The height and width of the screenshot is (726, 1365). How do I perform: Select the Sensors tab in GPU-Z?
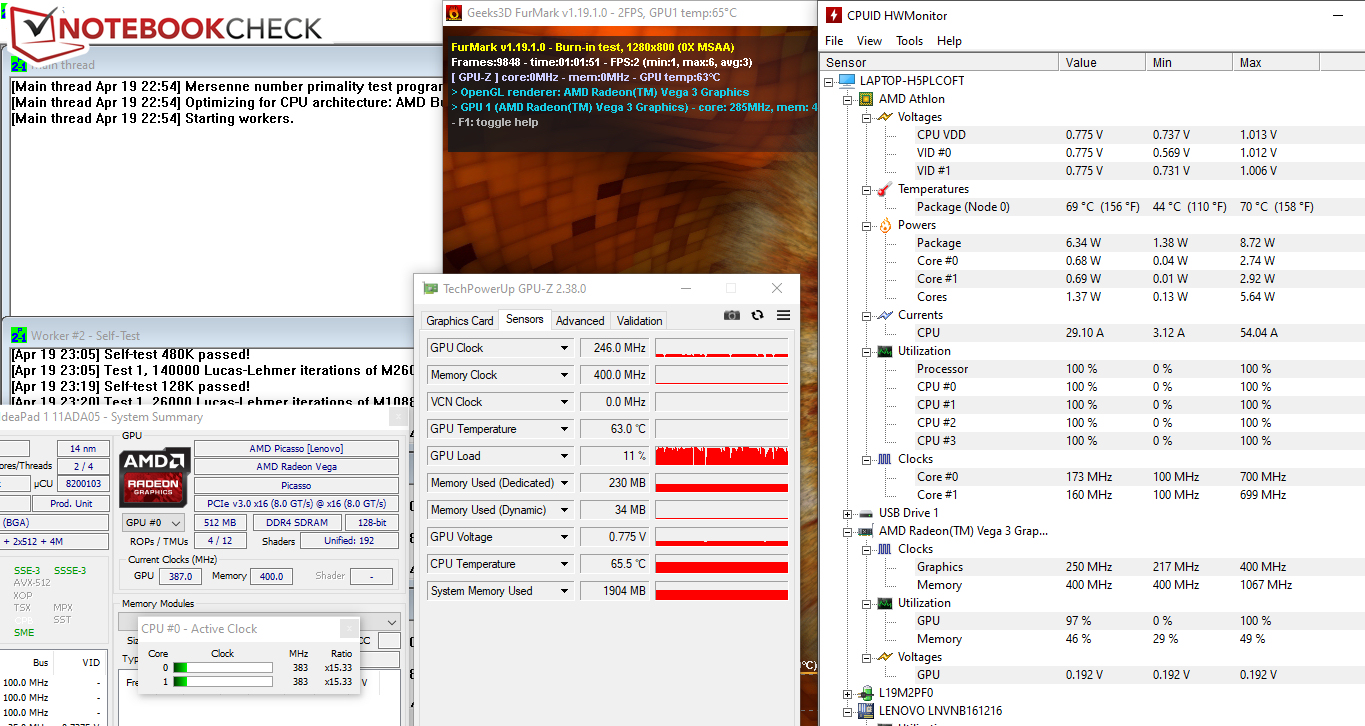(x=525, y=320)
